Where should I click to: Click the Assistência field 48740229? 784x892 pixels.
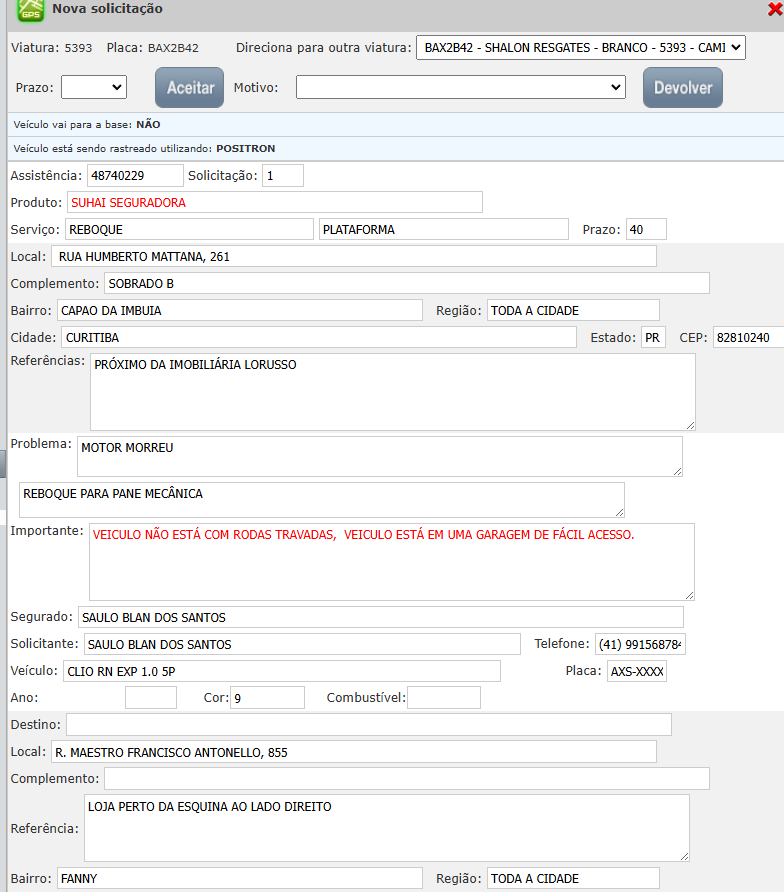tap(135, 176)
